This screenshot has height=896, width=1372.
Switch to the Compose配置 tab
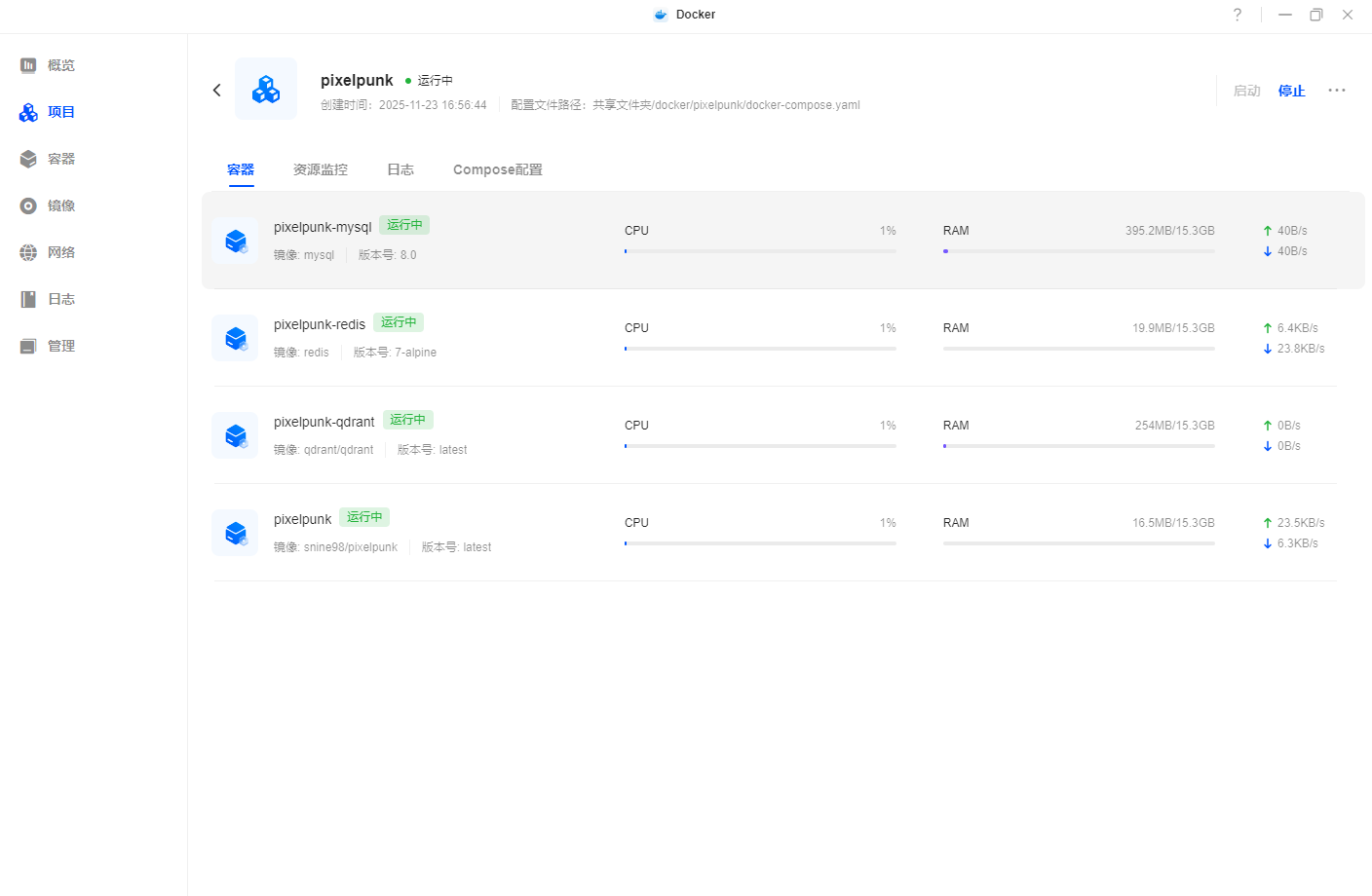click(498, 169)
